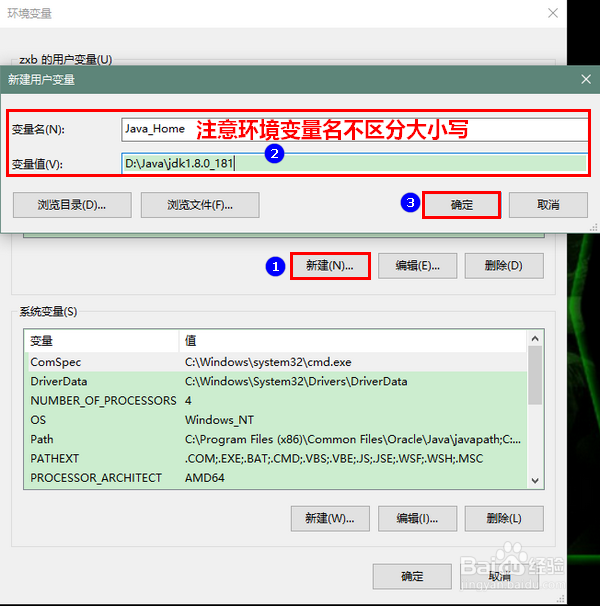
Task: Select the PATHEXT system variable row
Action: click(x=276, y=459)
